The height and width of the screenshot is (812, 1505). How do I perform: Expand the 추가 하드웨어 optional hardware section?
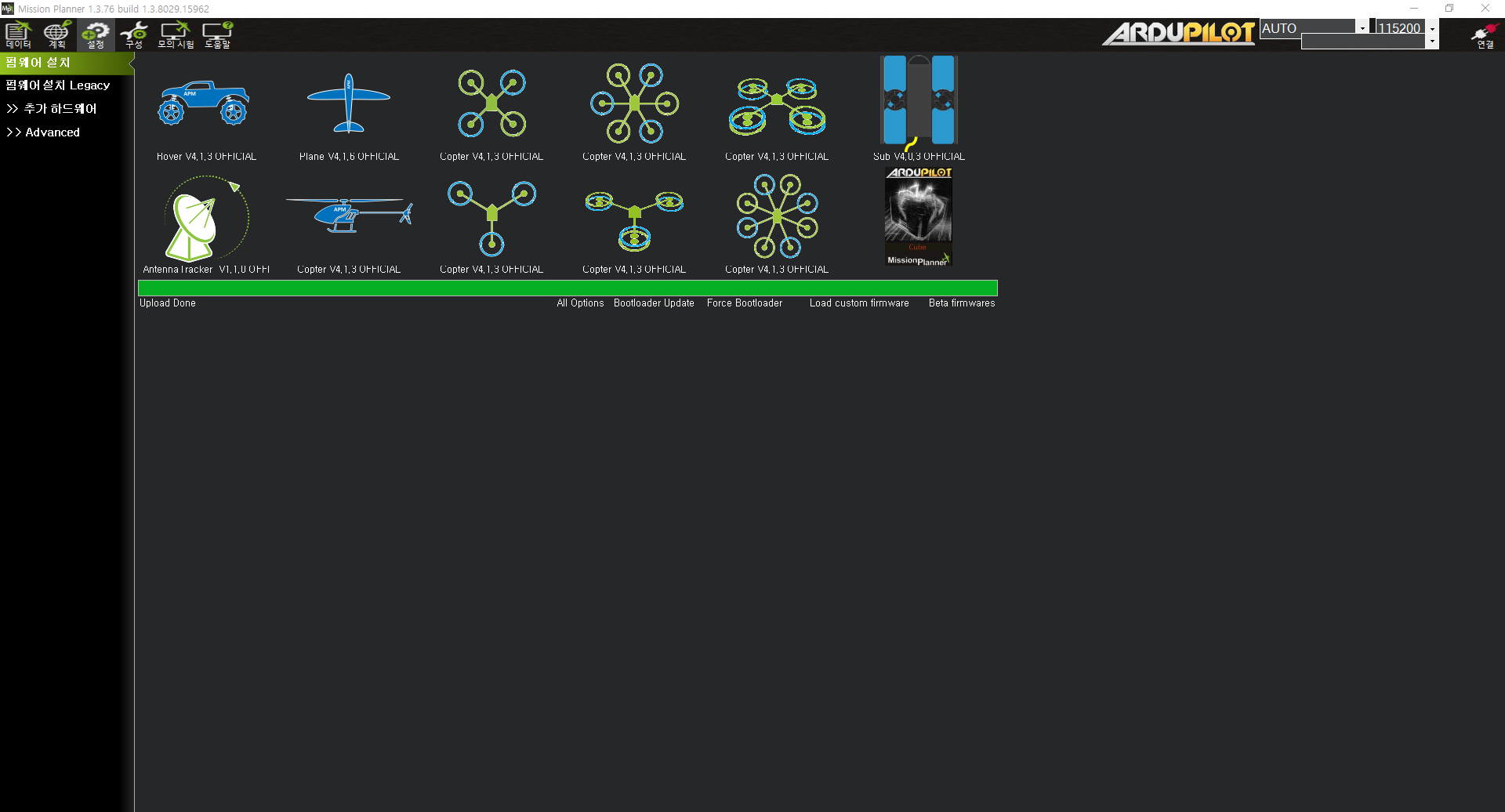(x=52, y=108)
